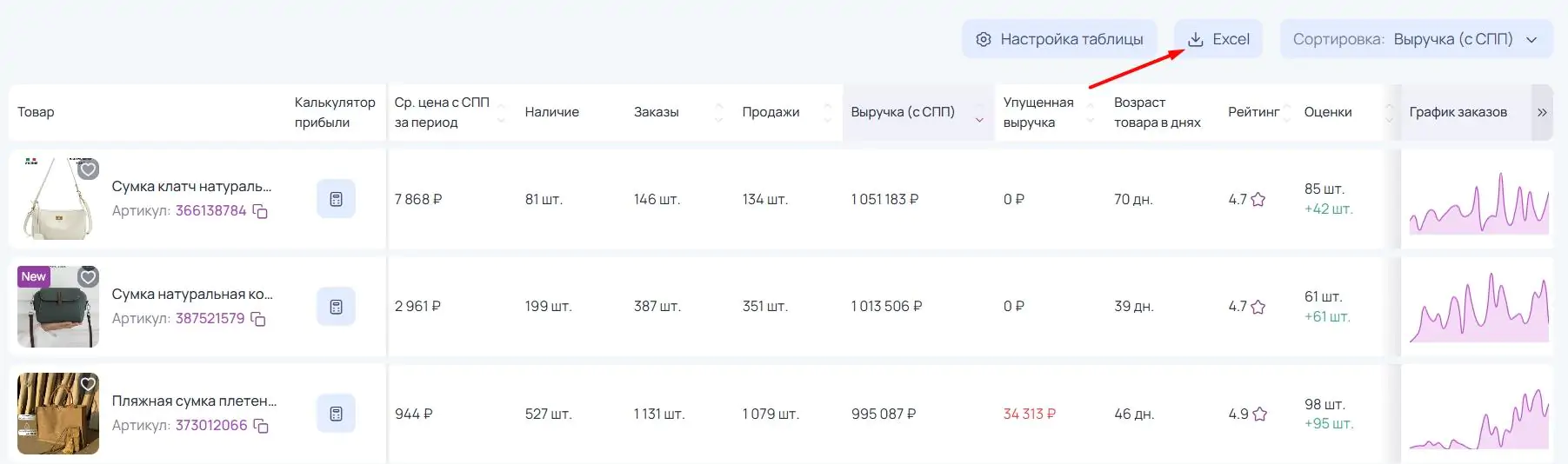Image resolution: width=1568 pixels, height=464 pixels.
Task: Favorite the white clutch bag with heart
Action: [88, 169]
